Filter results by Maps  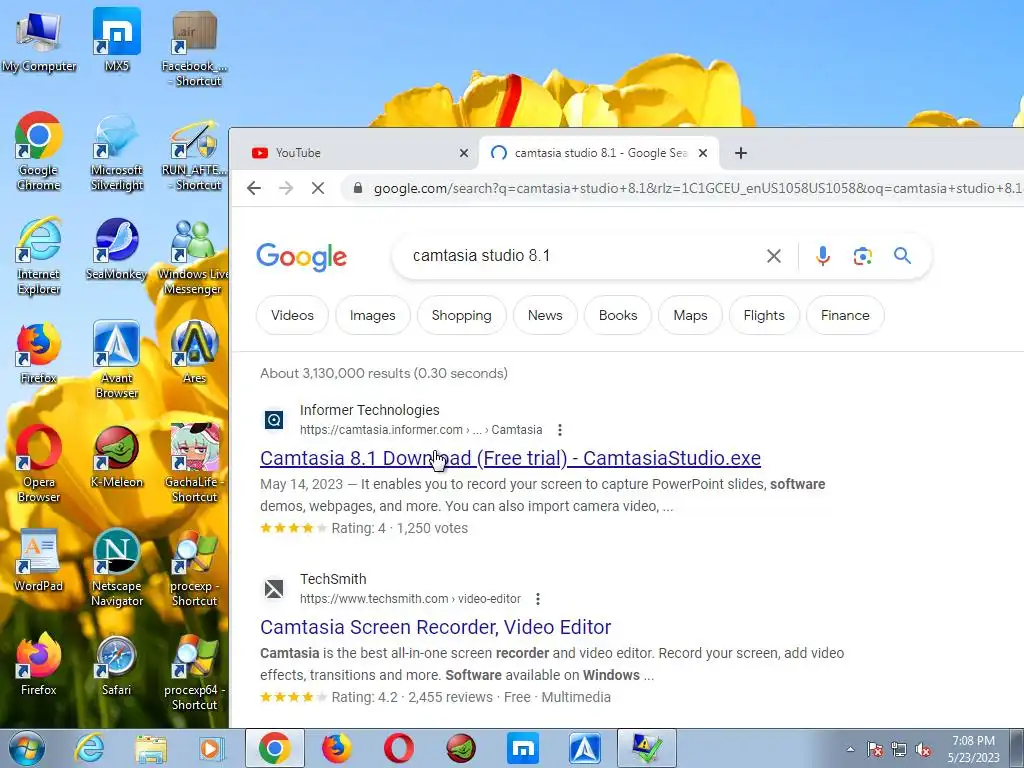[690, 315]
